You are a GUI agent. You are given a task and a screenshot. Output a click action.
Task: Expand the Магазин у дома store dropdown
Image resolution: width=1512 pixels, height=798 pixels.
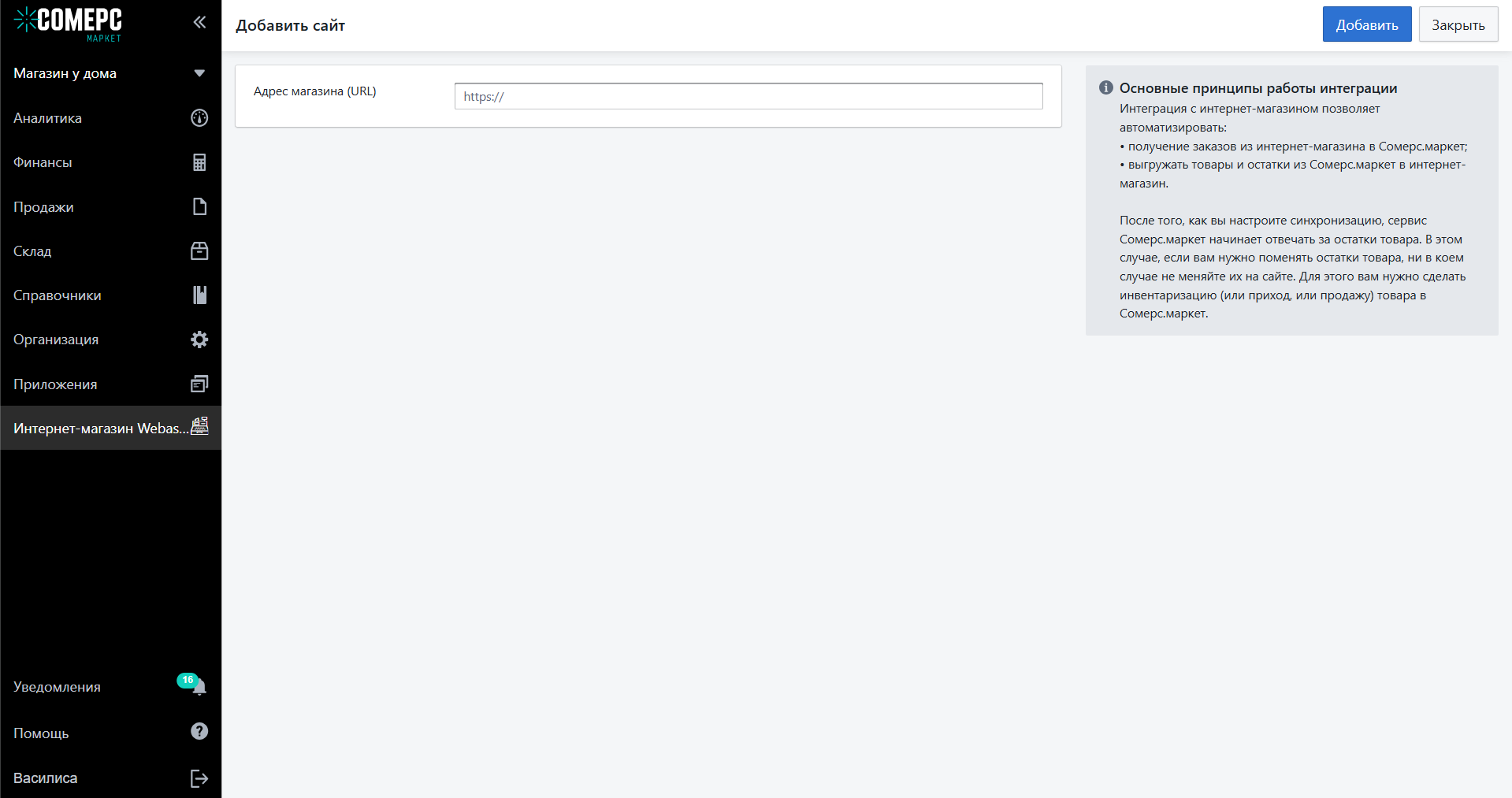(x=199, y=73)
